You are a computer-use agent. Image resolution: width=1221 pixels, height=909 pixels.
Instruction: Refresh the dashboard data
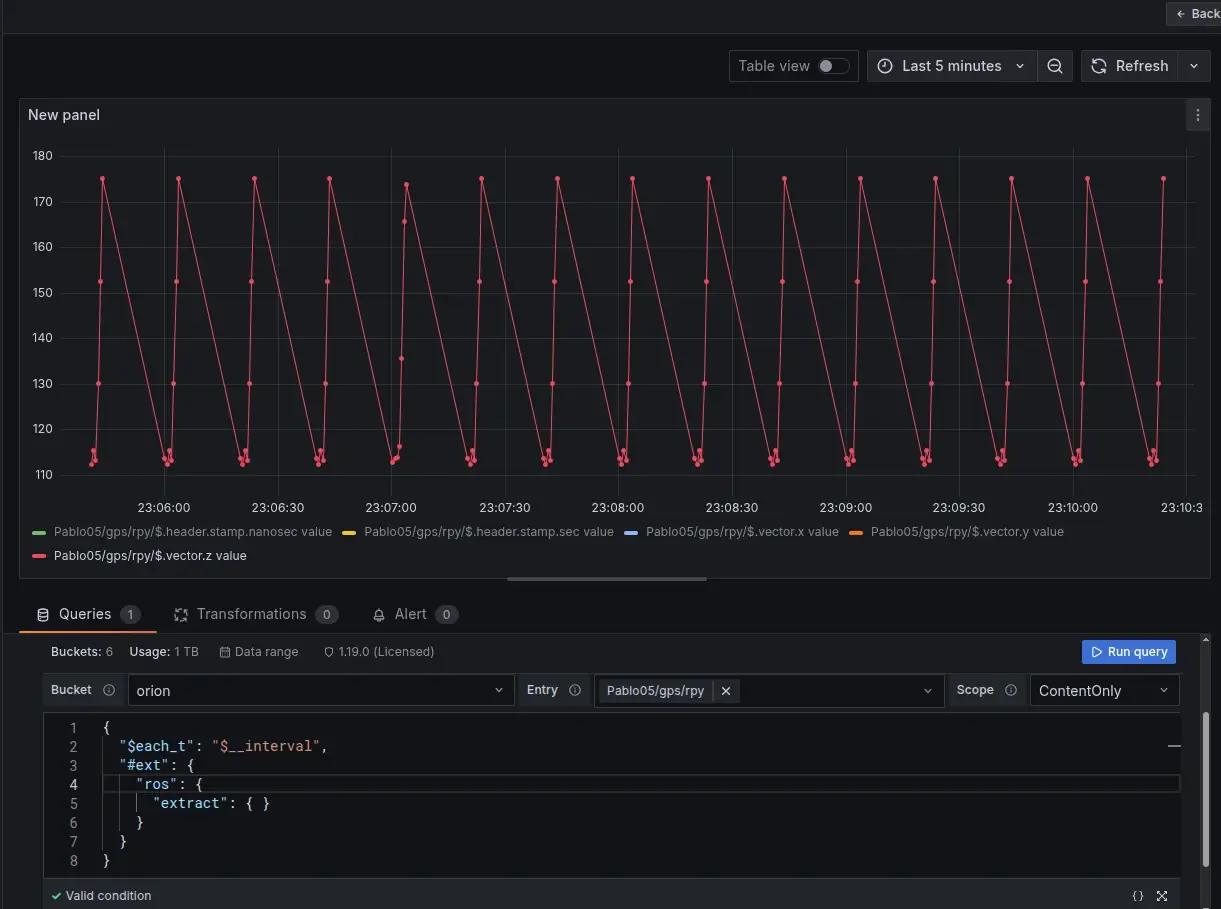[1130, 66]
